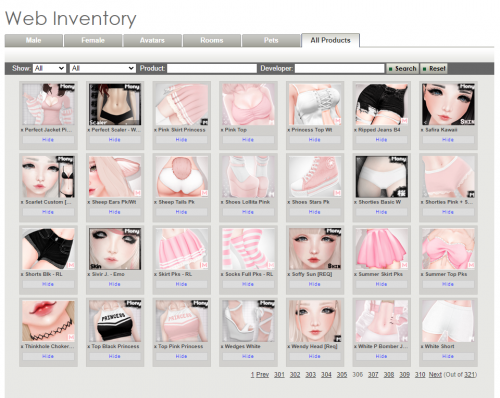Select the Ripped Jeans B4 image
500x398 pixels.
(382, 104)
